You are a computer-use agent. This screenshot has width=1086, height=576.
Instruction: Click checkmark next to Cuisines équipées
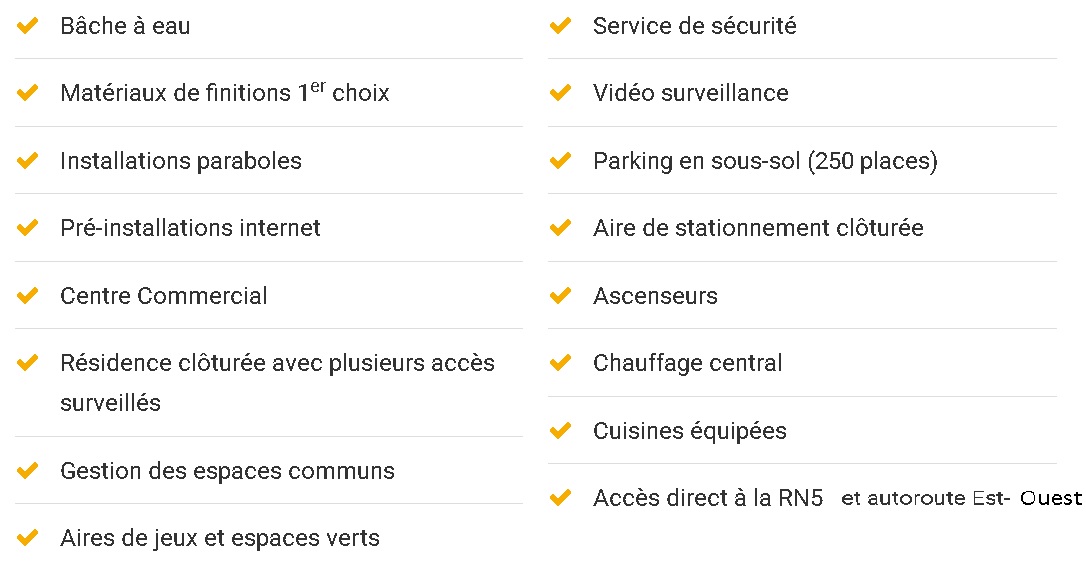click(561, 431)
